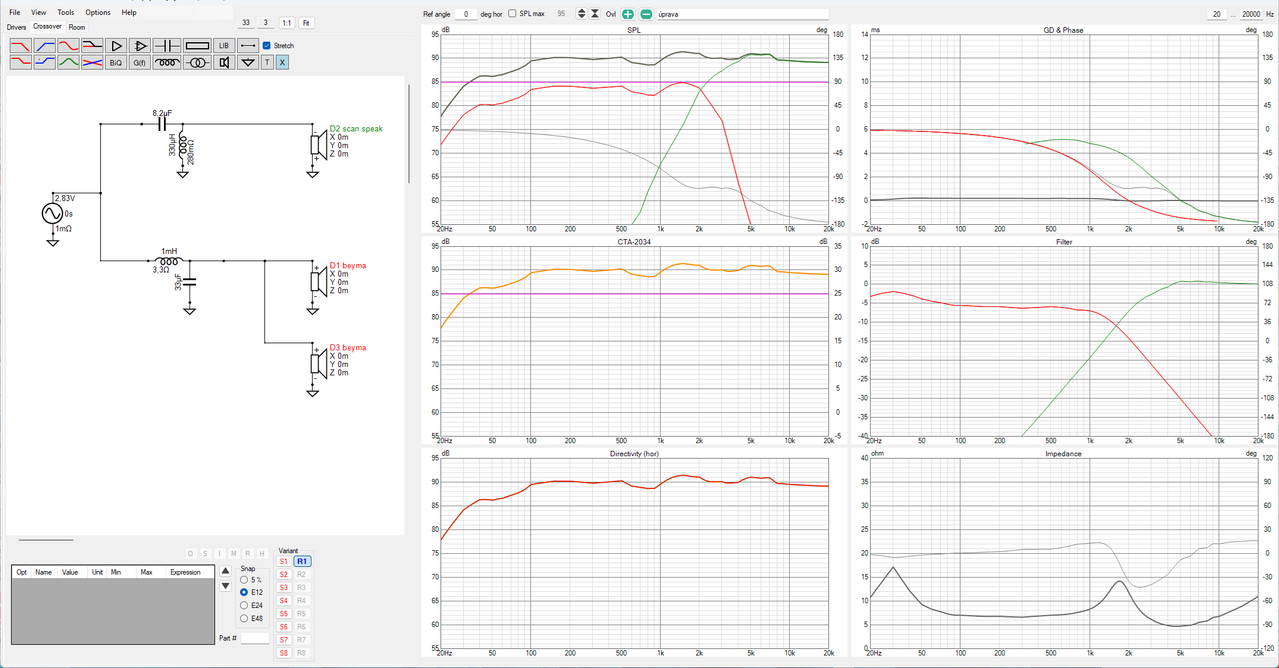Add a driver loudspeaker symbol
1279x668 pixels.
[x=224, y=62]
